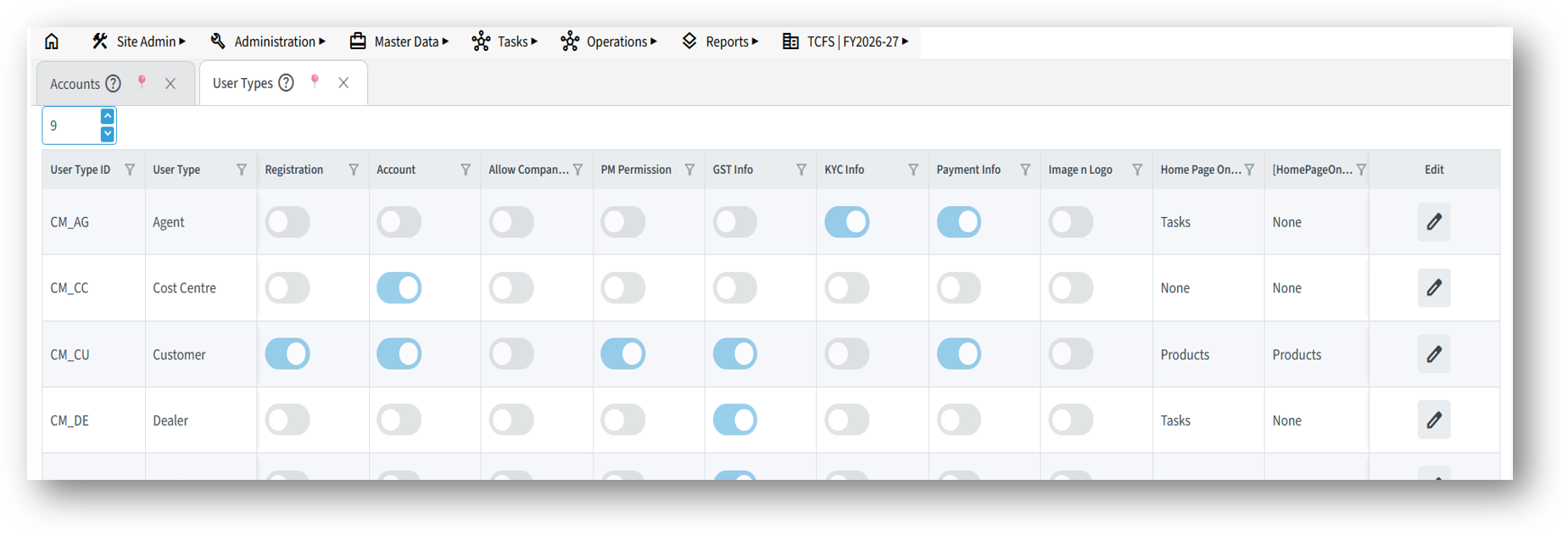The width and height of the screenshot is (1568, 535).
Task: Toggle PM Permission for Customer
Action: [x=623, y=354]
